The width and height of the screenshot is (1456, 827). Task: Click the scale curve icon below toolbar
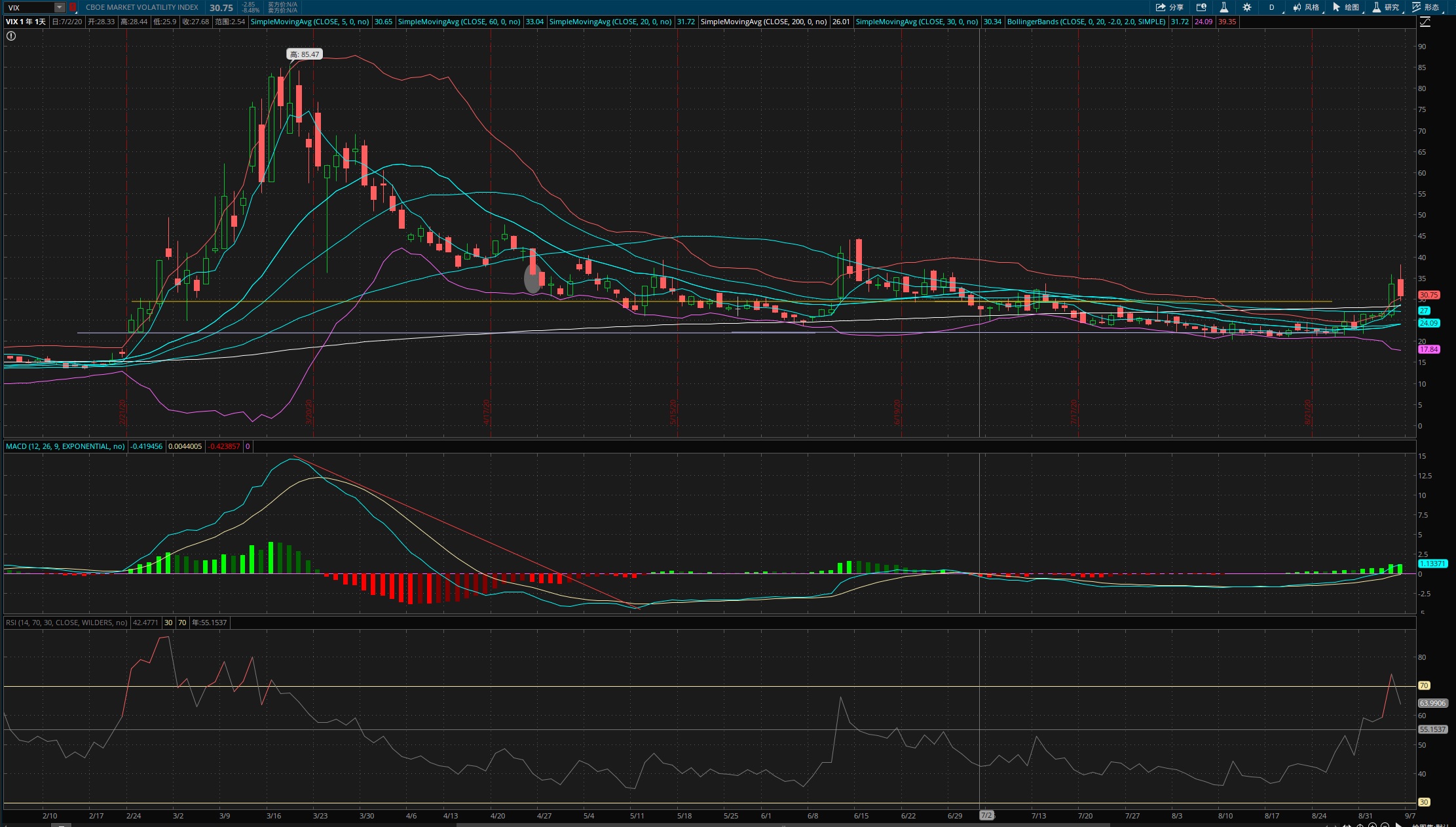(x=1425, y=22)
